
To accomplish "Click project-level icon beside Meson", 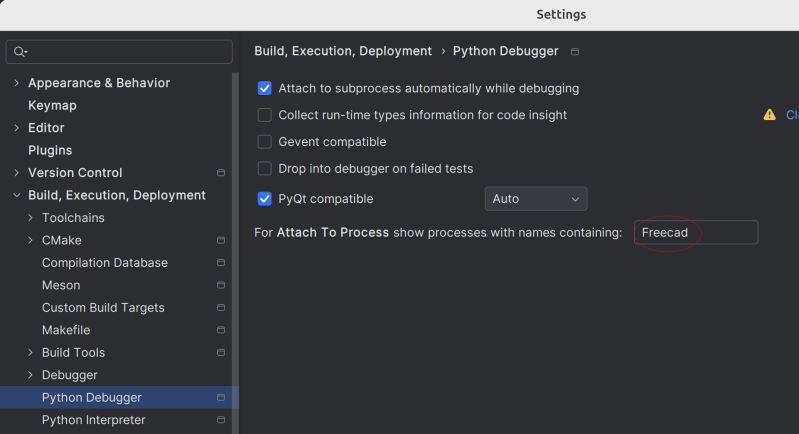I will 221,286.
